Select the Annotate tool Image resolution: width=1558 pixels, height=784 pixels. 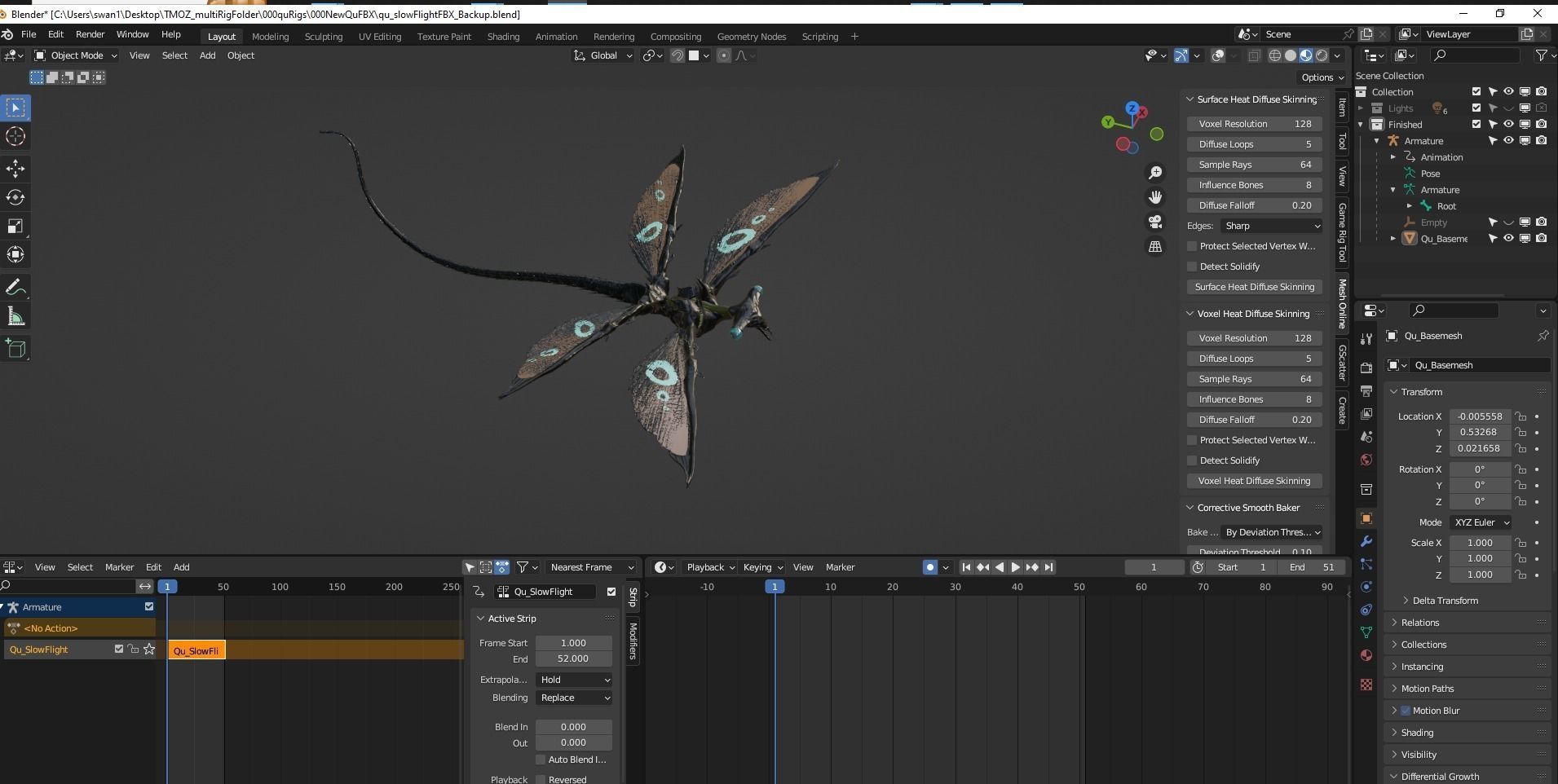[x=15, y=287]
